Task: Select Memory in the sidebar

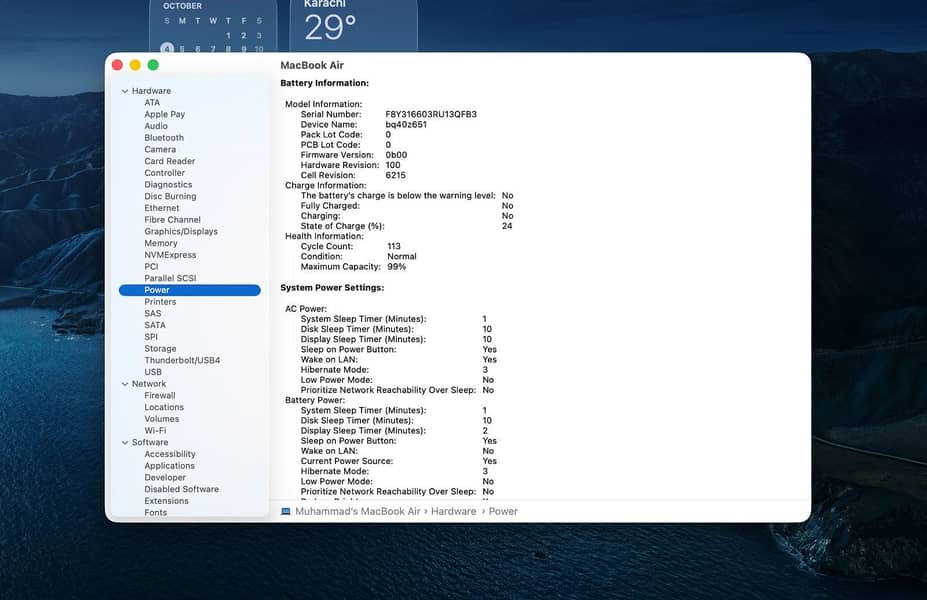Action: tap(160, 243)
